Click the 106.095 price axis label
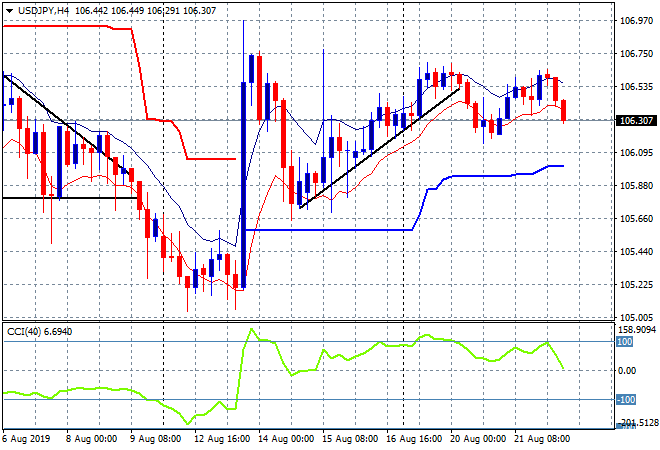This screenshot has width=660, height=450. tap(636, 152)
